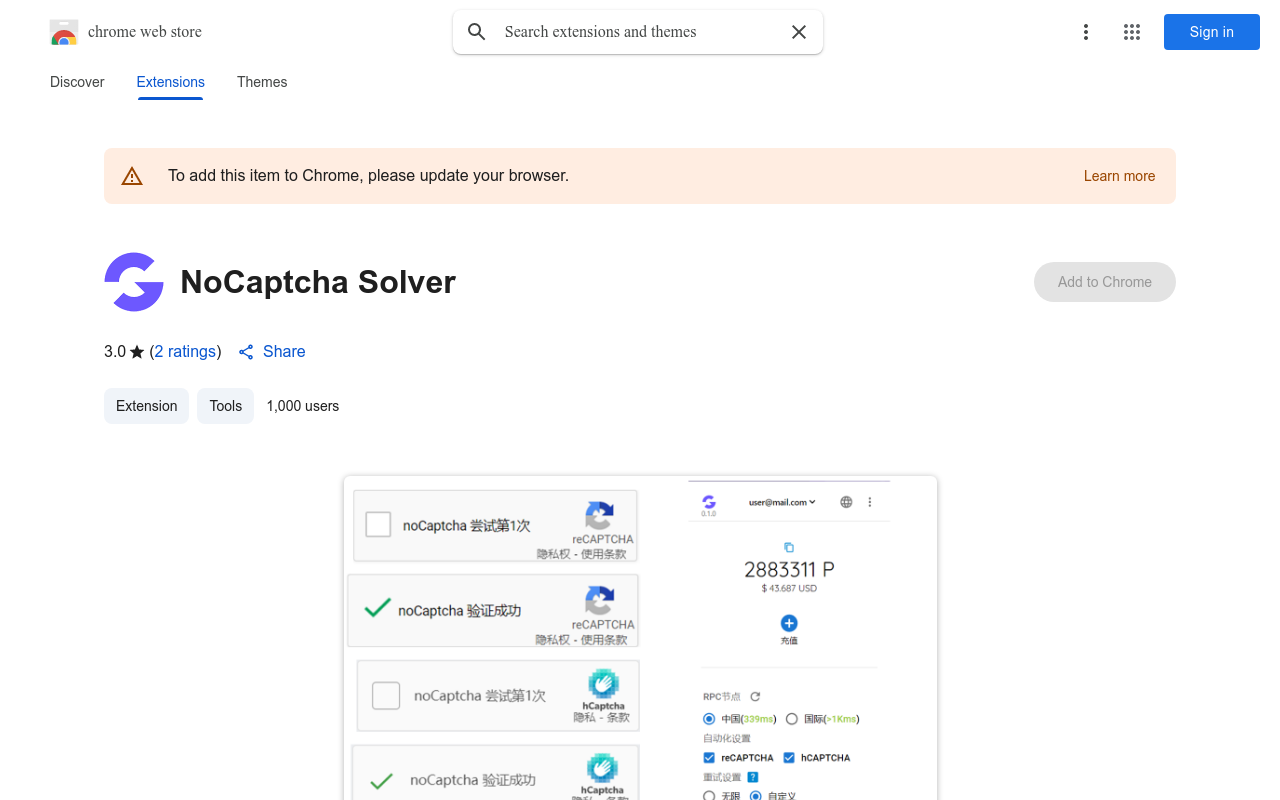
Task: Click the NoCaptcha Solver extension logo
Action: click(133, 282)
